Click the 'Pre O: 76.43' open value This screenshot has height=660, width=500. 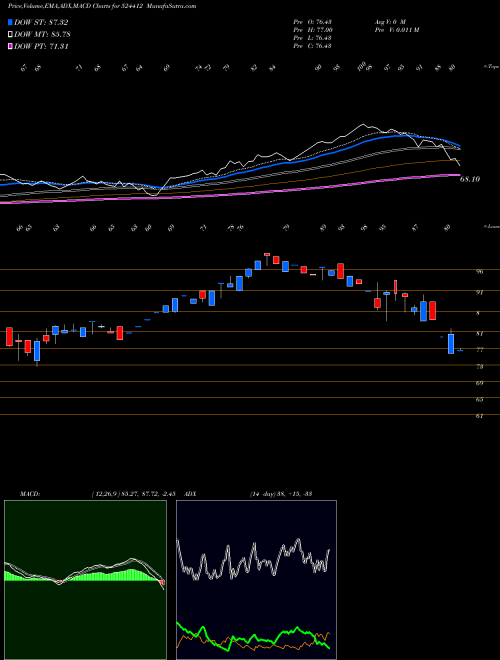(x=312, y=22)
